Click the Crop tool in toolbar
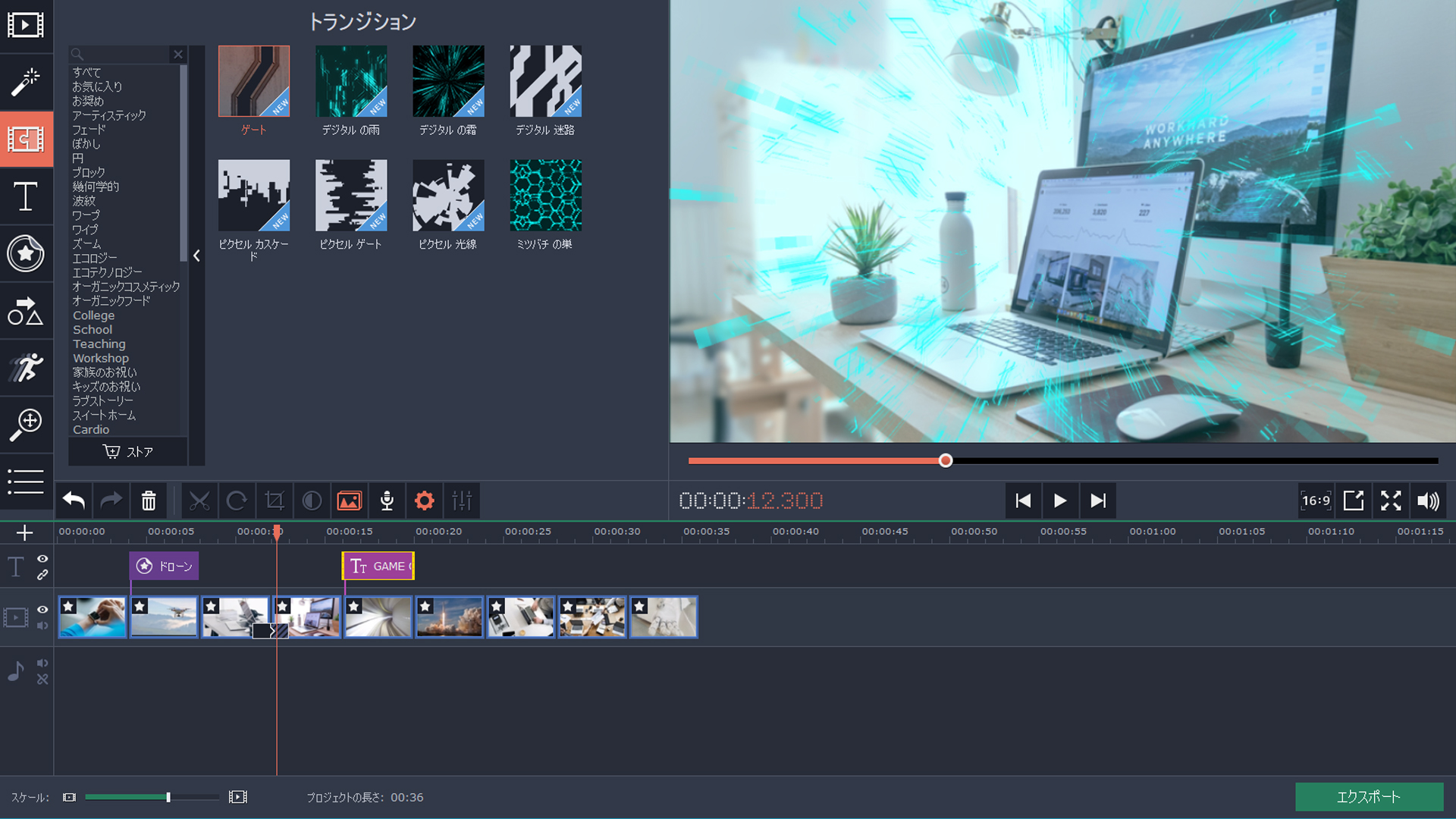The height and width of the screenshot is (819, 1456). pos(275,500)
